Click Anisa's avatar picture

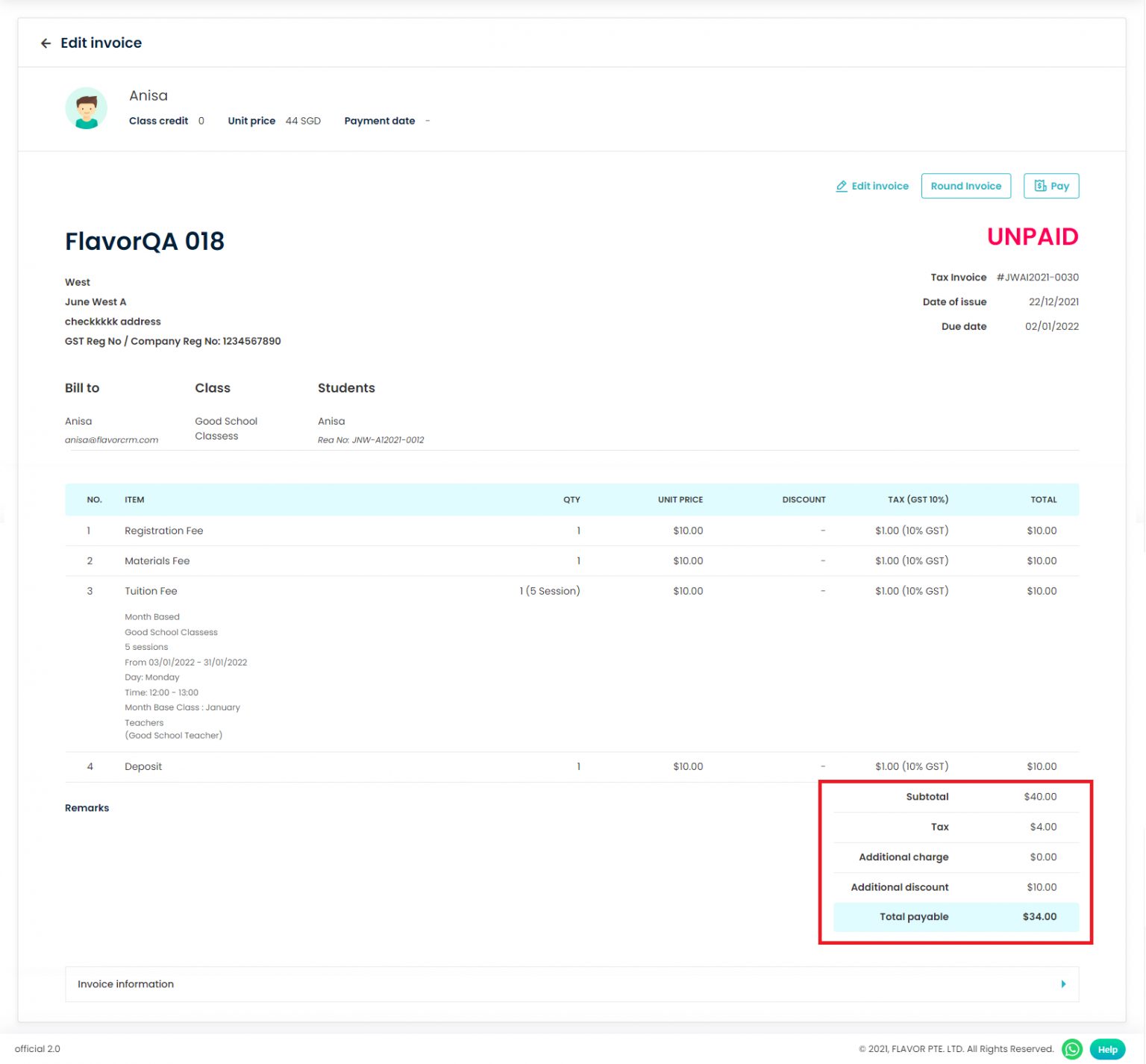pos(85,109)
